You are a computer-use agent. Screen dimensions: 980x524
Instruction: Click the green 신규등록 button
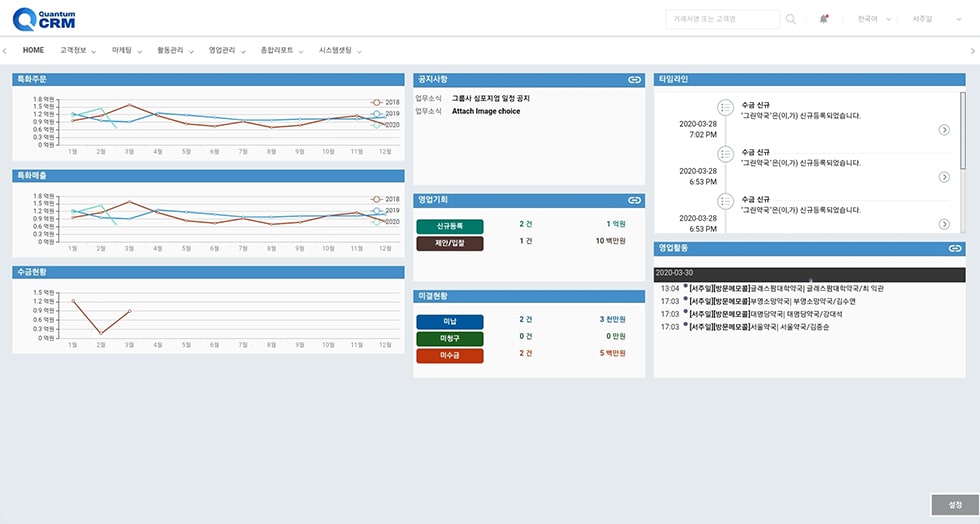(x=449, y=226)
